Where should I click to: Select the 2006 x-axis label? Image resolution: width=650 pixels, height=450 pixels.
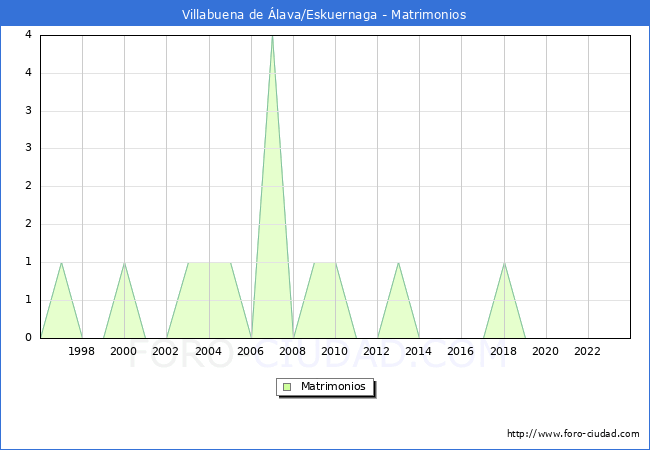coord(250,351)
